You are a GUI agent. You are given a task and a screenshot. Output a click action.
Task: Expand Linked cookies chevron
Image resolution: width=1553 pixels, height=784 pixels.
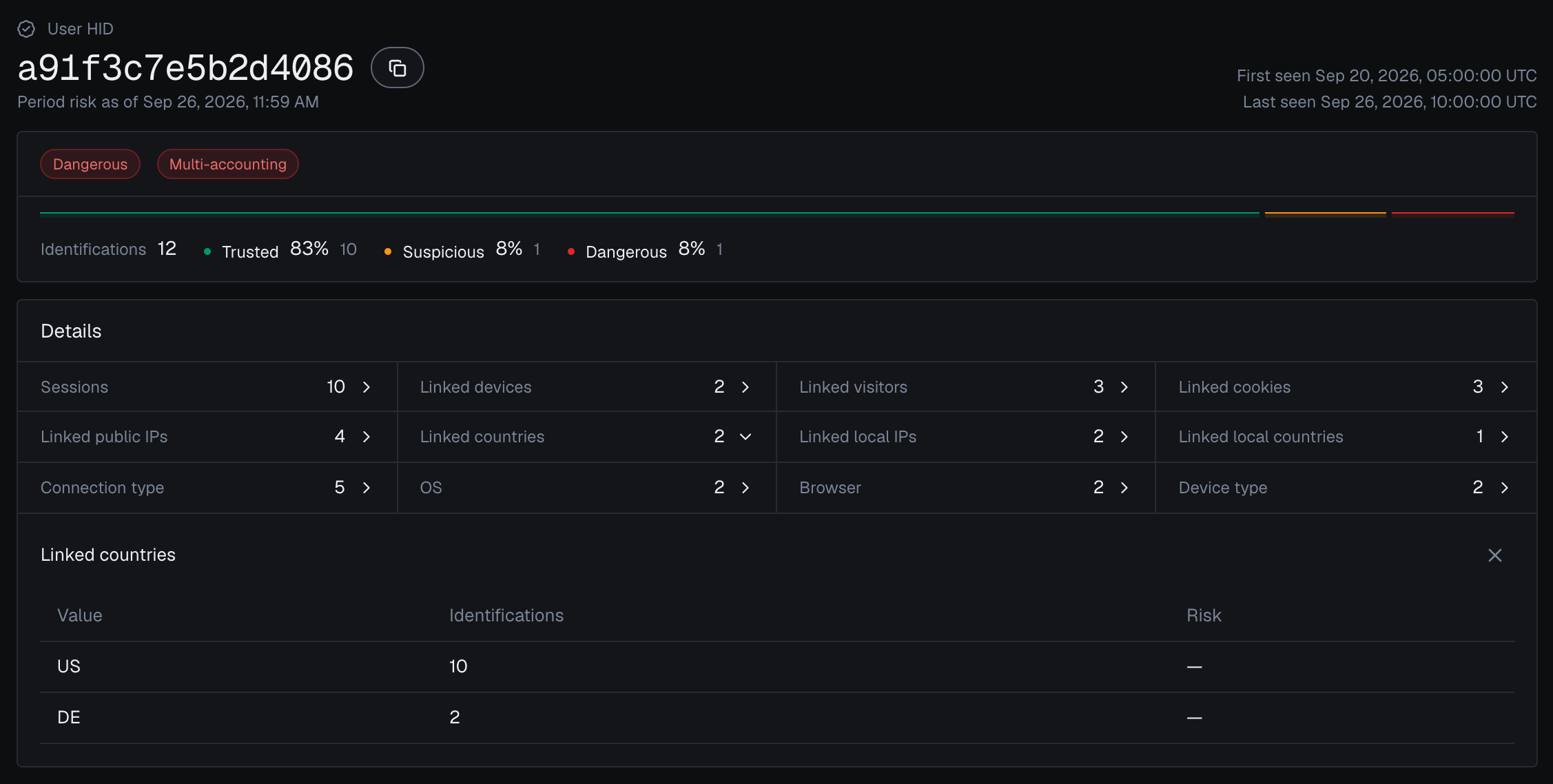click(x=1505, y=387)
